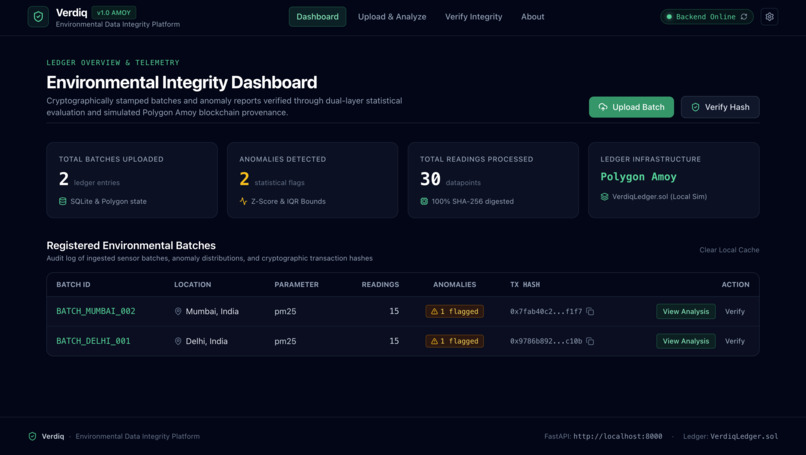The height and width of the screenshot is (455, 806).
Task: Click the Anomalies Detected card
Action: pyautogui.click(x=313, y=180)
